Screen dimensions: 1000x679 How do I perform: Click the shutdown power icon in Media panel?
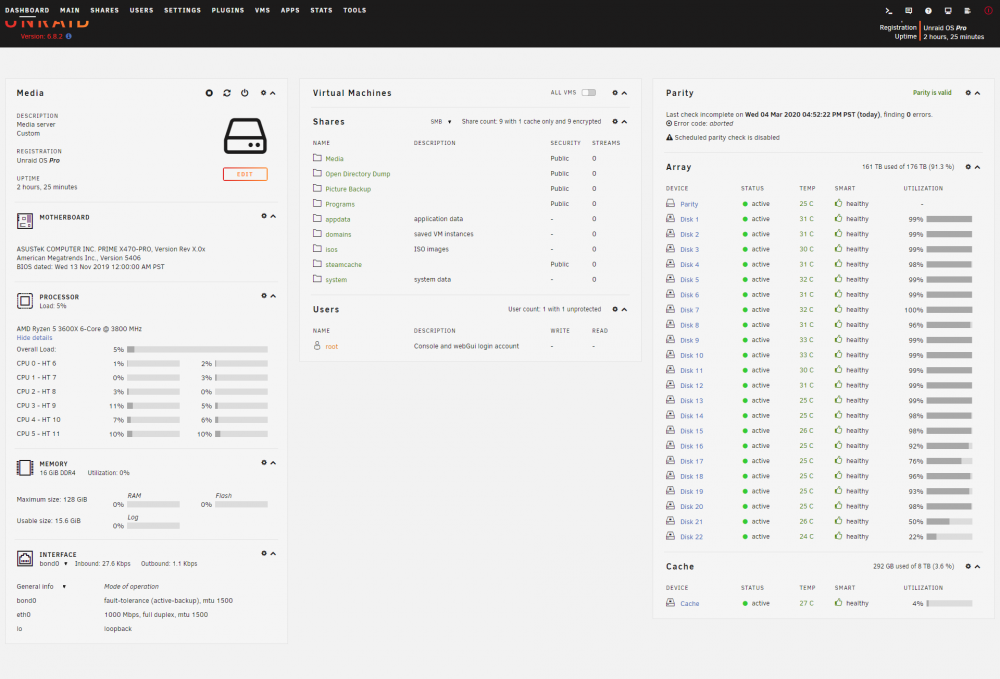[245, 93]
